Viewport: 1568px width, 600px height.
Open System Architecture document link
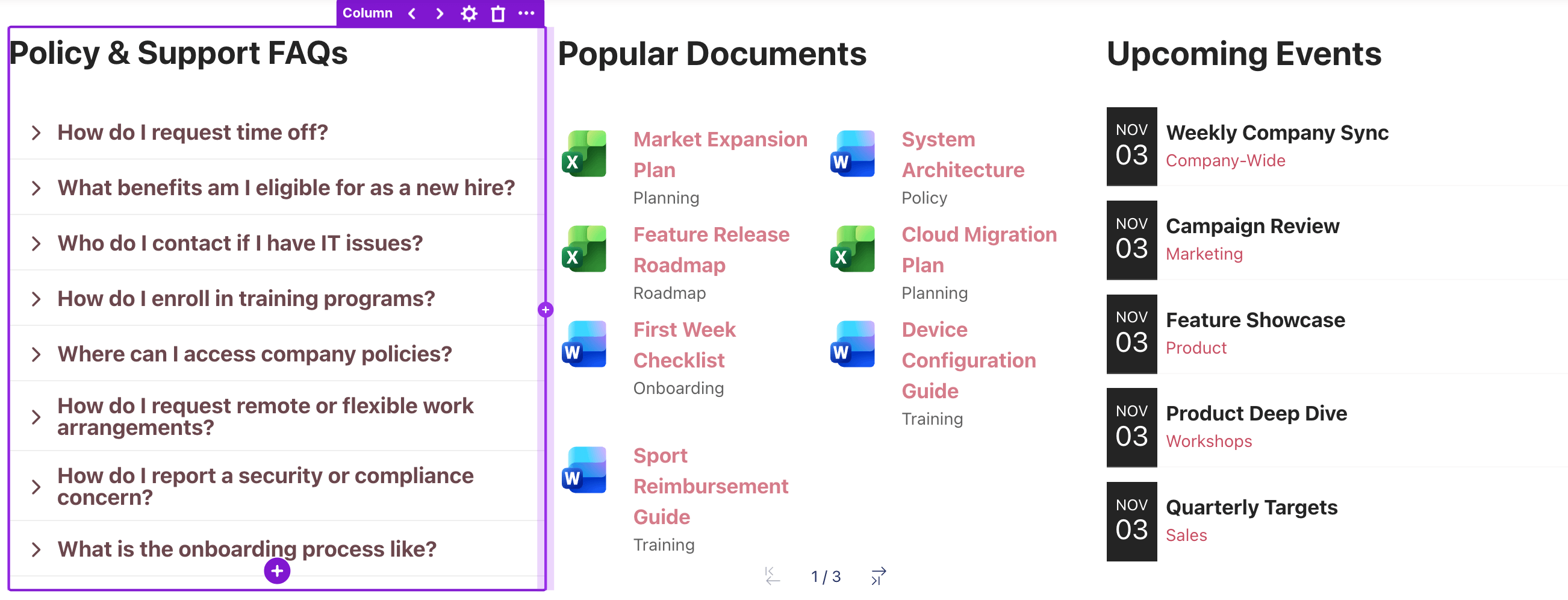[x=962, y=155]
